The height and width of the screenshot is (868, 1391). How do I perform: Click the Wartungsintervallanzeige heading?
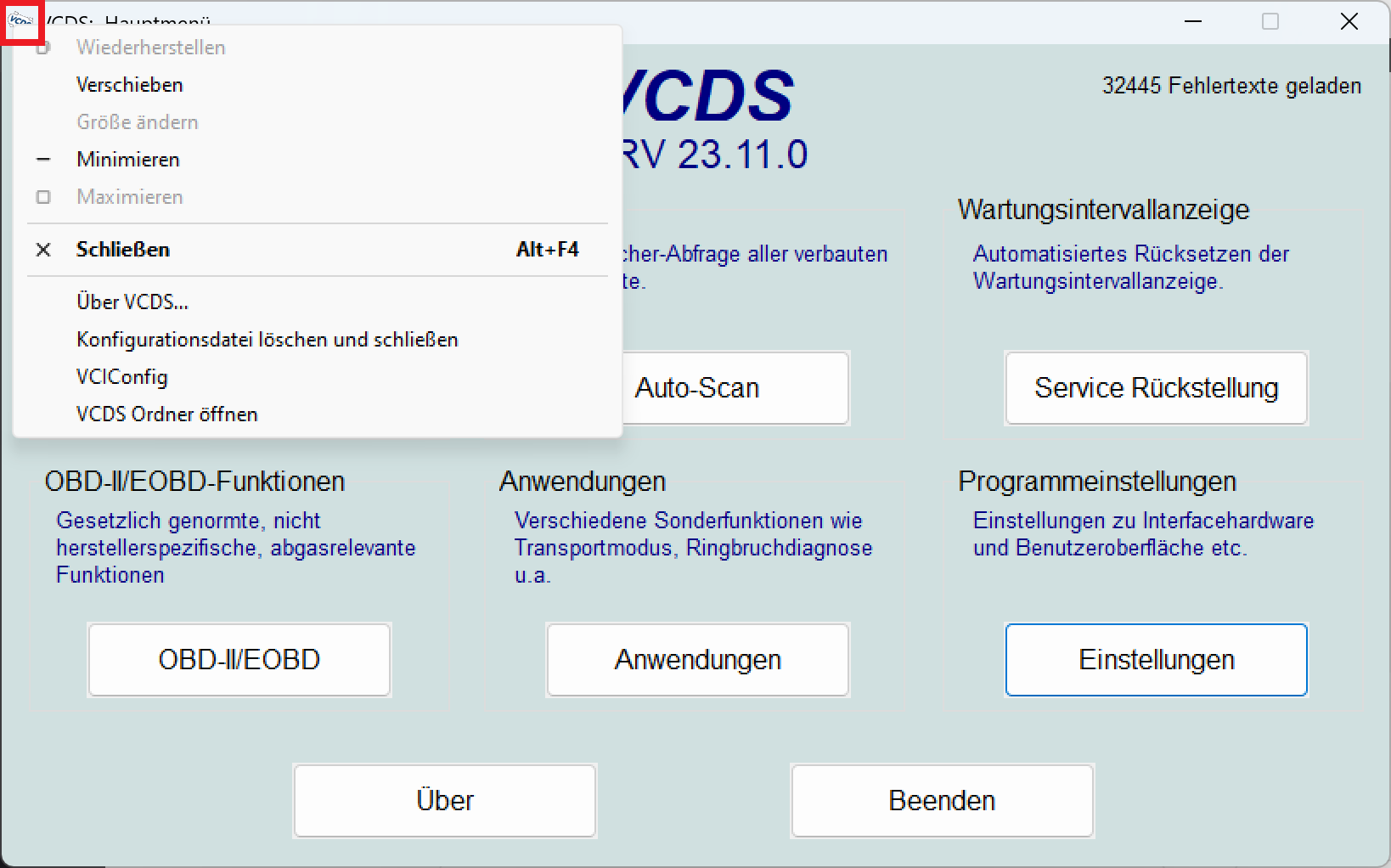coord(1103,210)
